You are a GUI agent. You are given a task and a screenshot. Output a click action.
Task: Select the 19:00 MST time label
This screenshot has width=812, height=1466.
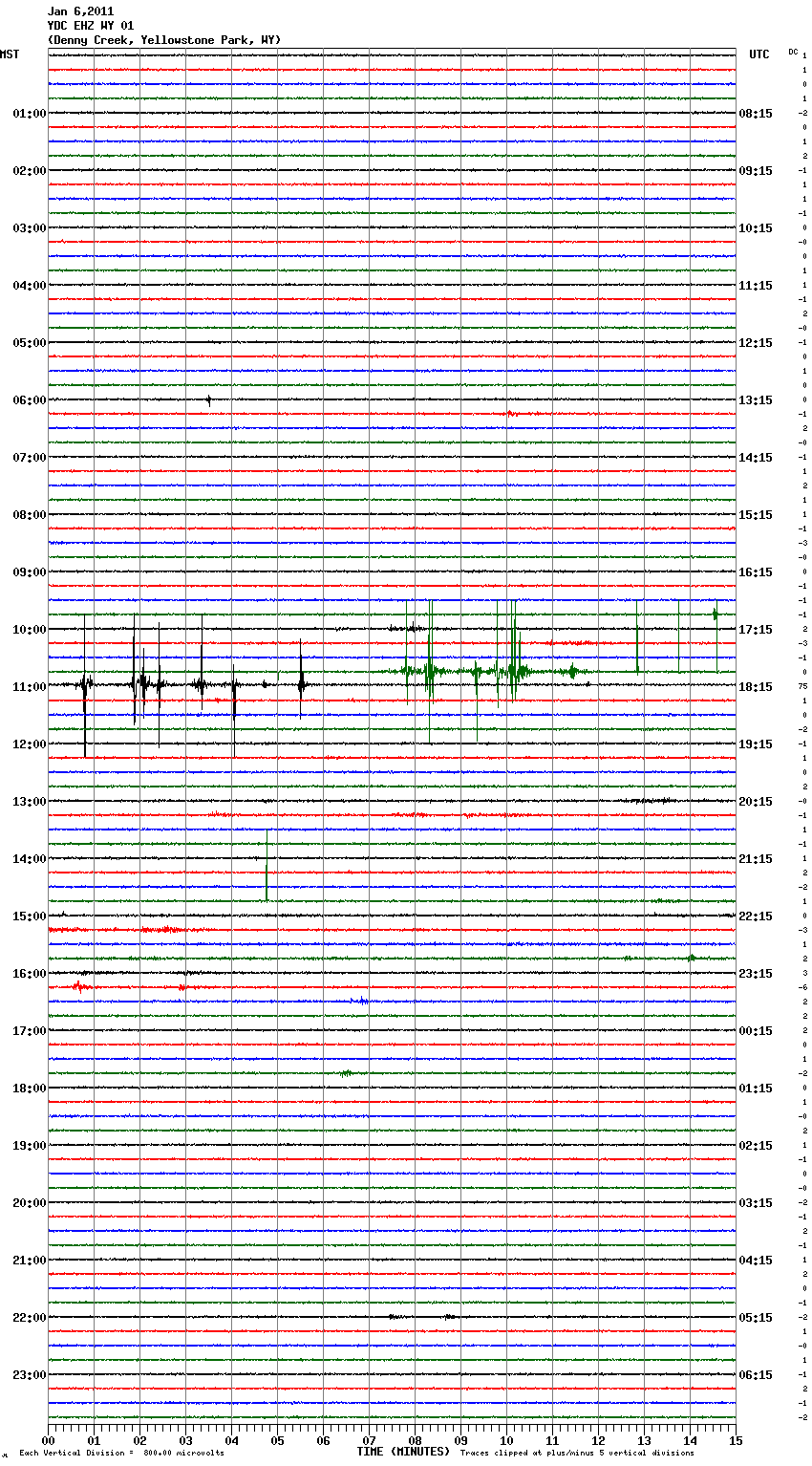point(30,1146)
